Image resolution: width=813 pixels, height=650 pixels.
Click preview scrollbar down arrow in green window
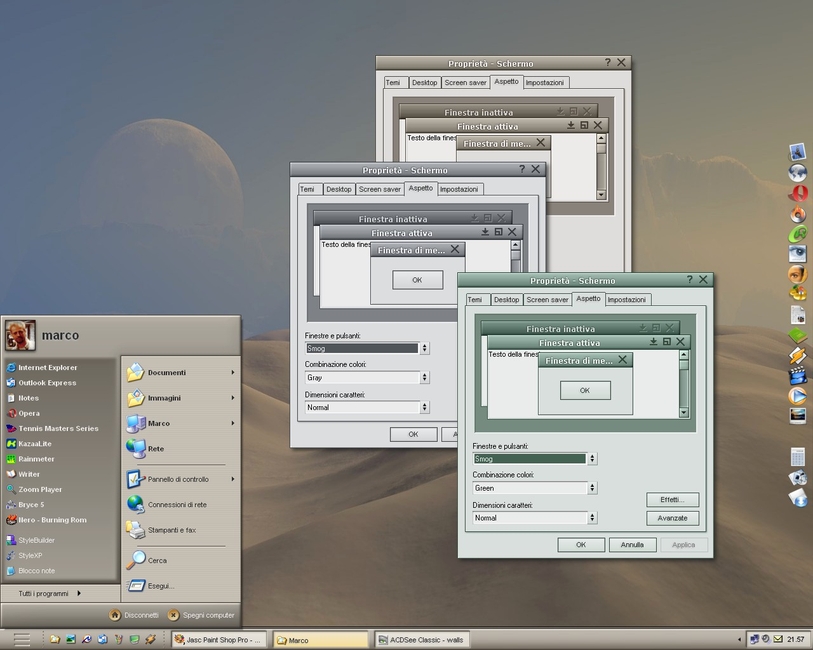pos(684,413)
